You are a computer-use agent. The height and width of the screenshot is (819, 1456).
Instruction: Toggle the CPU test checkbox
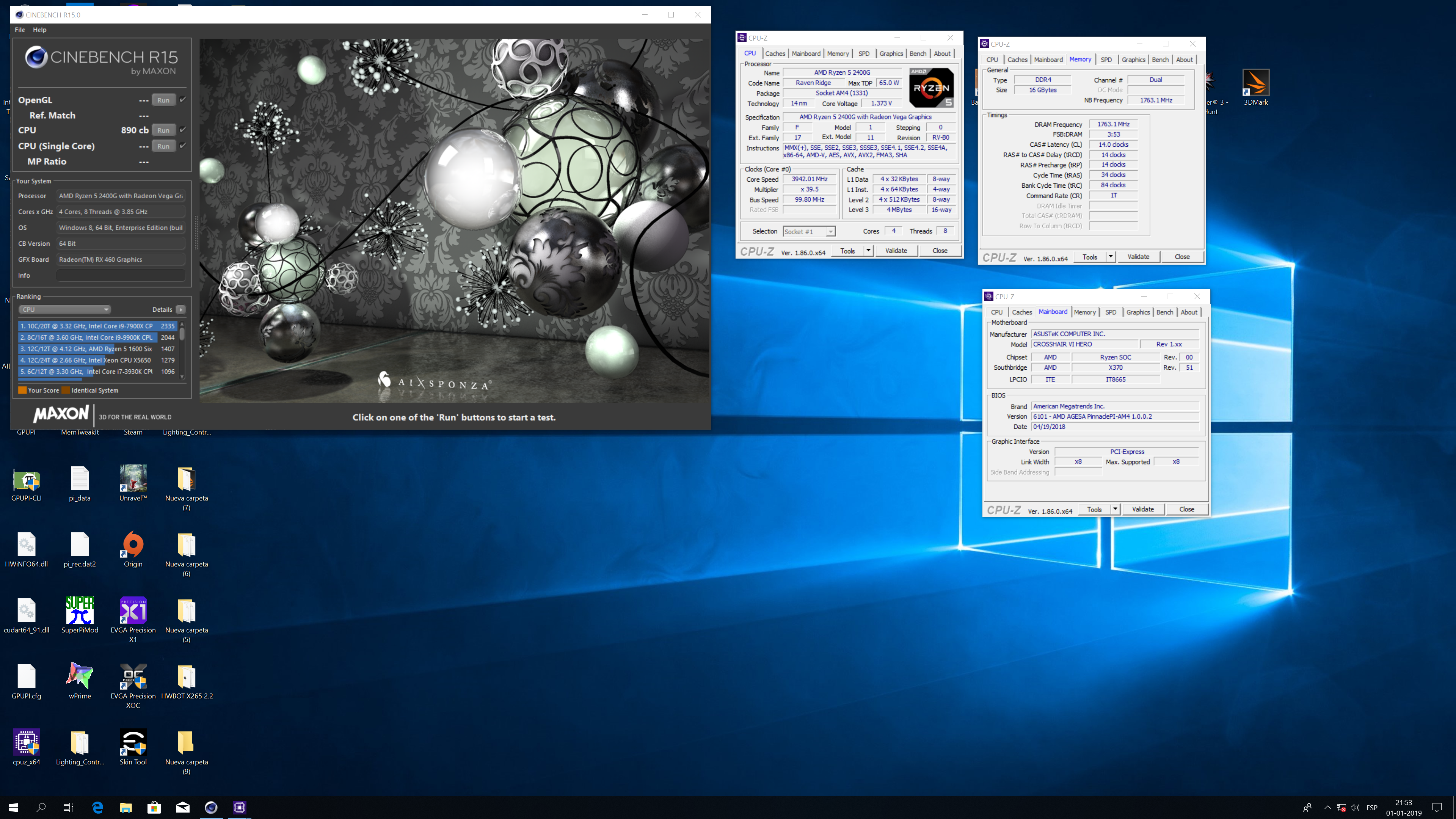click(183, 129)
